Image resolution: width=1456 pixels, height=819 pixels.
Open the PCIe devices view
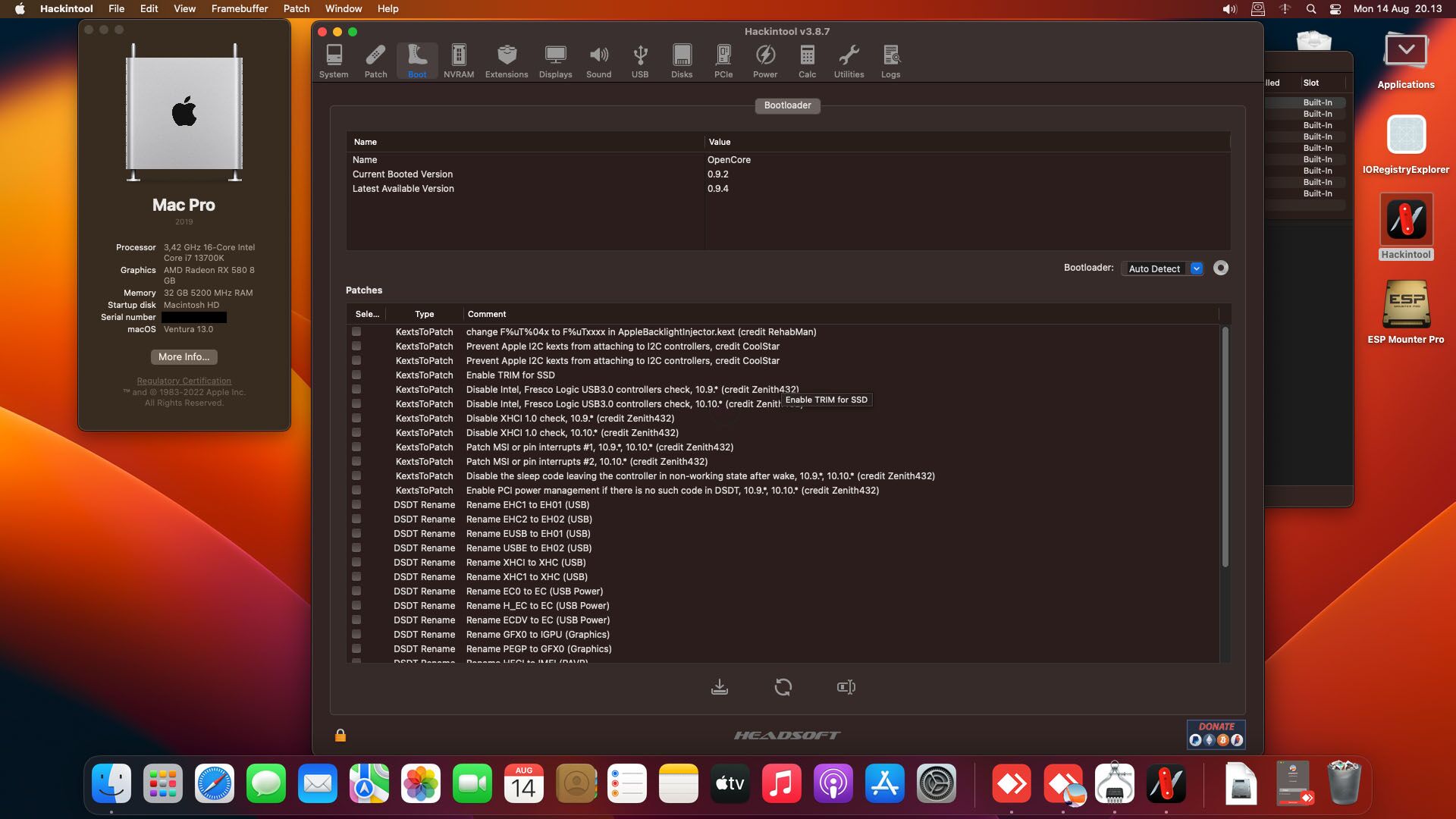tap(723, 60)
